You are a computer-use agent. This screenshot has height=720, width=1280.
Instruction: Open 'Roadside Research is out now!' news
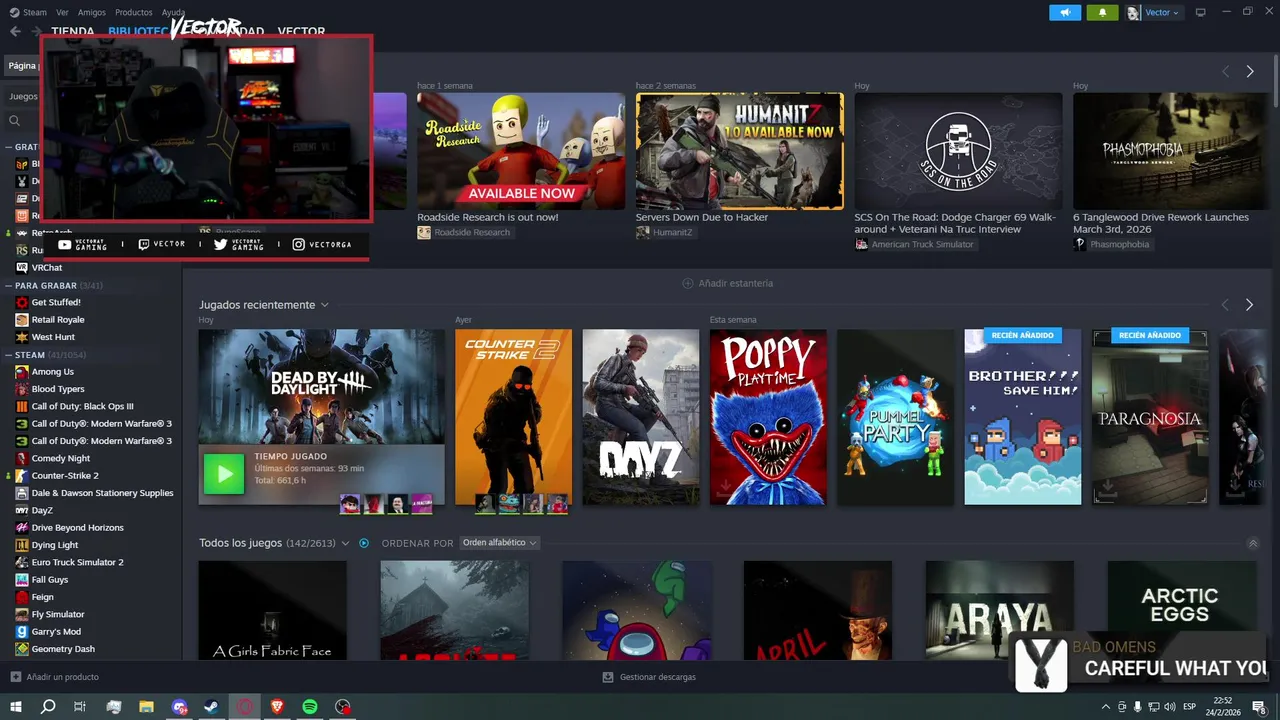coord(488,217)
